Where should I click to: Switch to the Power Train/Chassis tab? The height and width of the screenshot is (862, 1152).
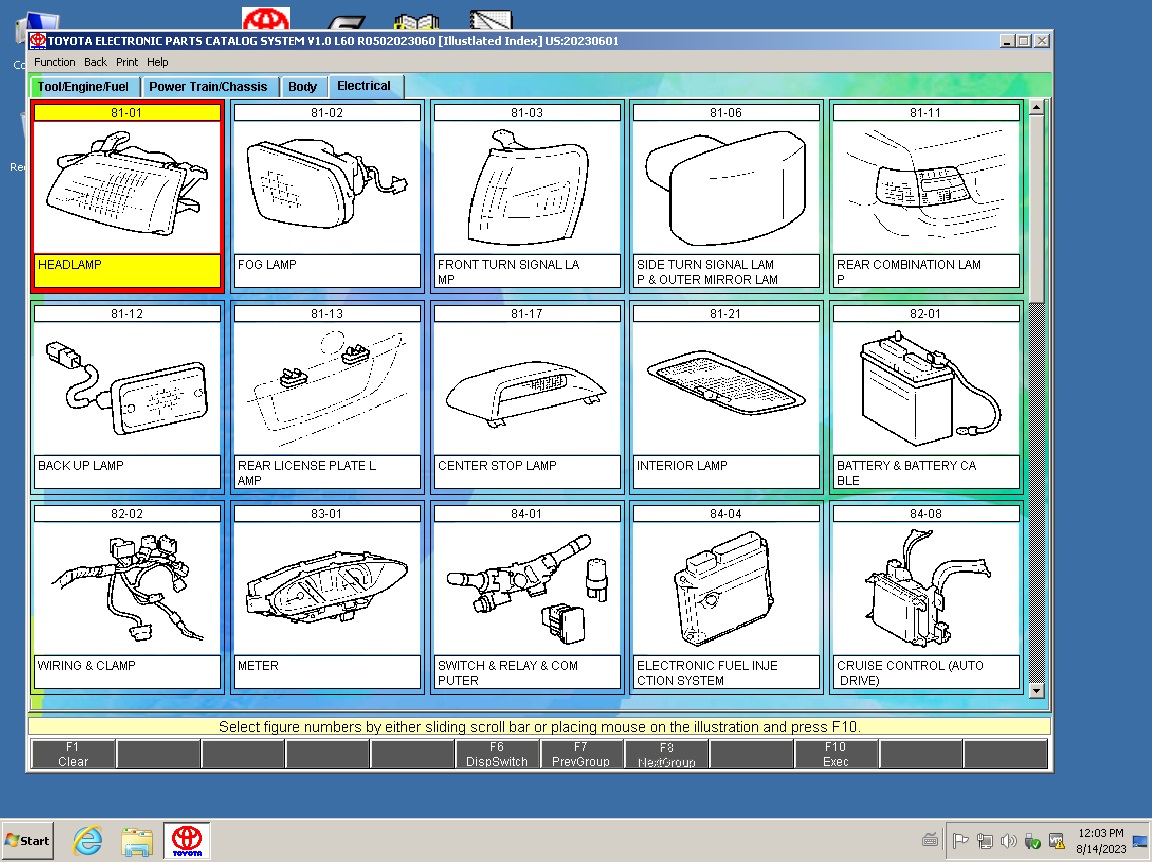coord(209,87)
